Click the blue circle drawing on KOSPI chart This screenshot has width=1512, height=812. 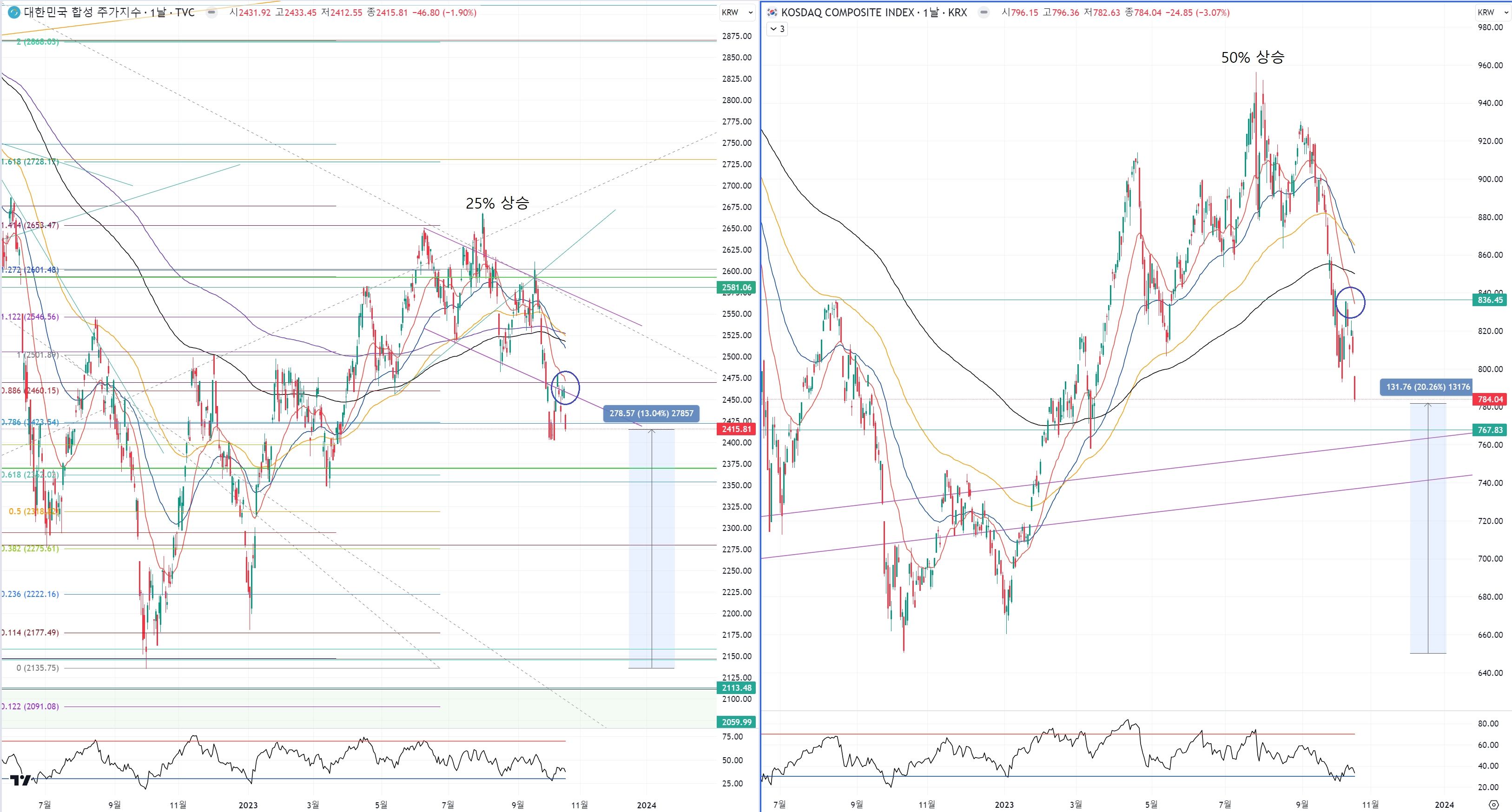pos(565,388)
